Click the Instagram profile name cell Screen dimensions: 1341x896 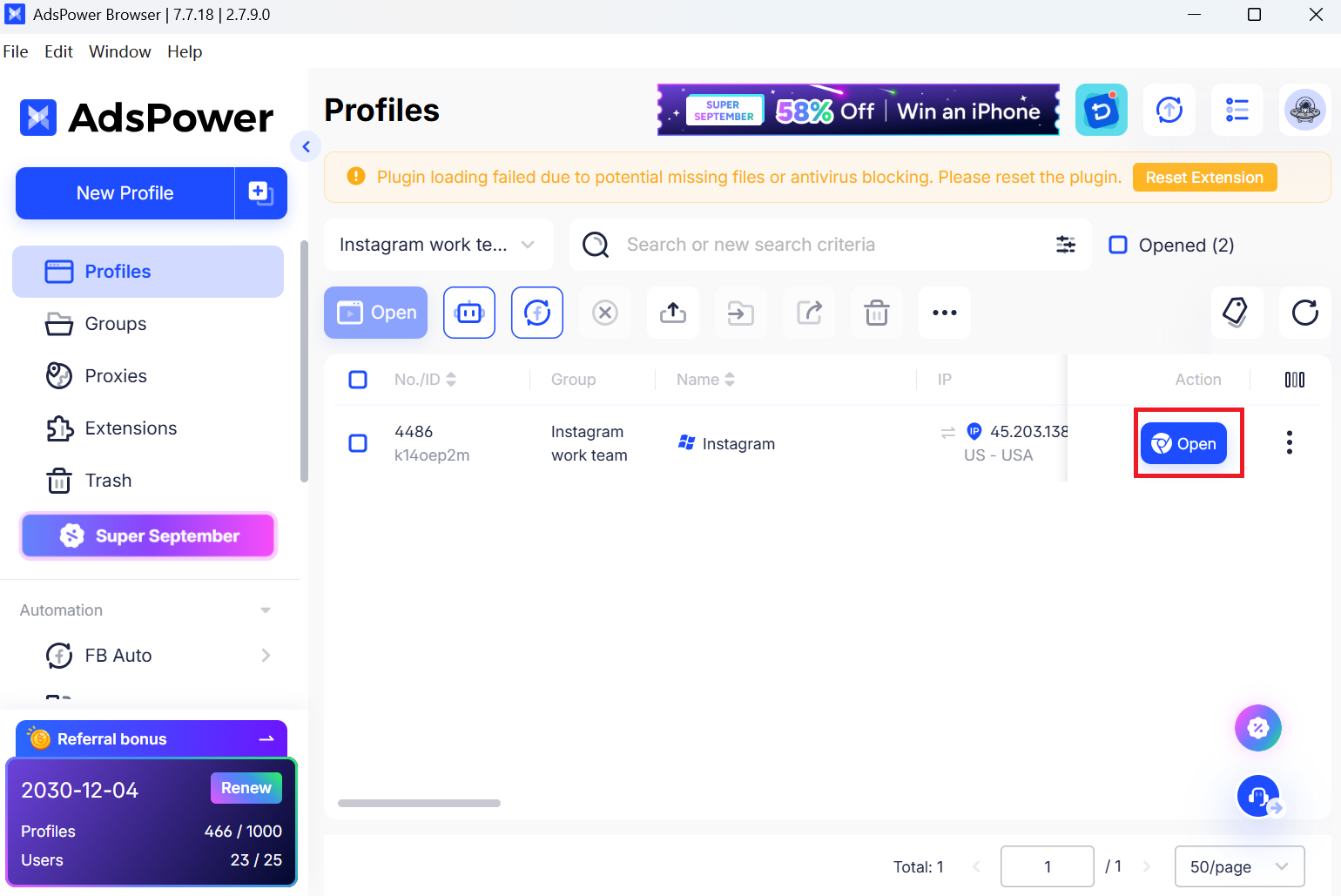(738, 444)
